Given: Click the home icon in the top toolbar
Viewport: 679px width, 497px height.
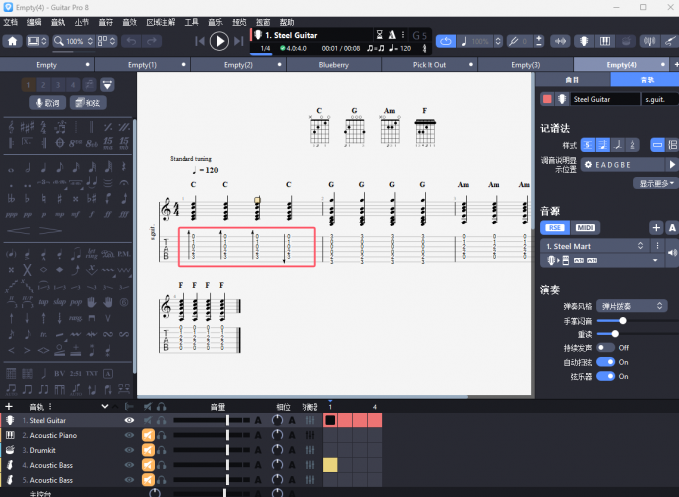Looking at the screenshot, I should click(x=13, y=41).
